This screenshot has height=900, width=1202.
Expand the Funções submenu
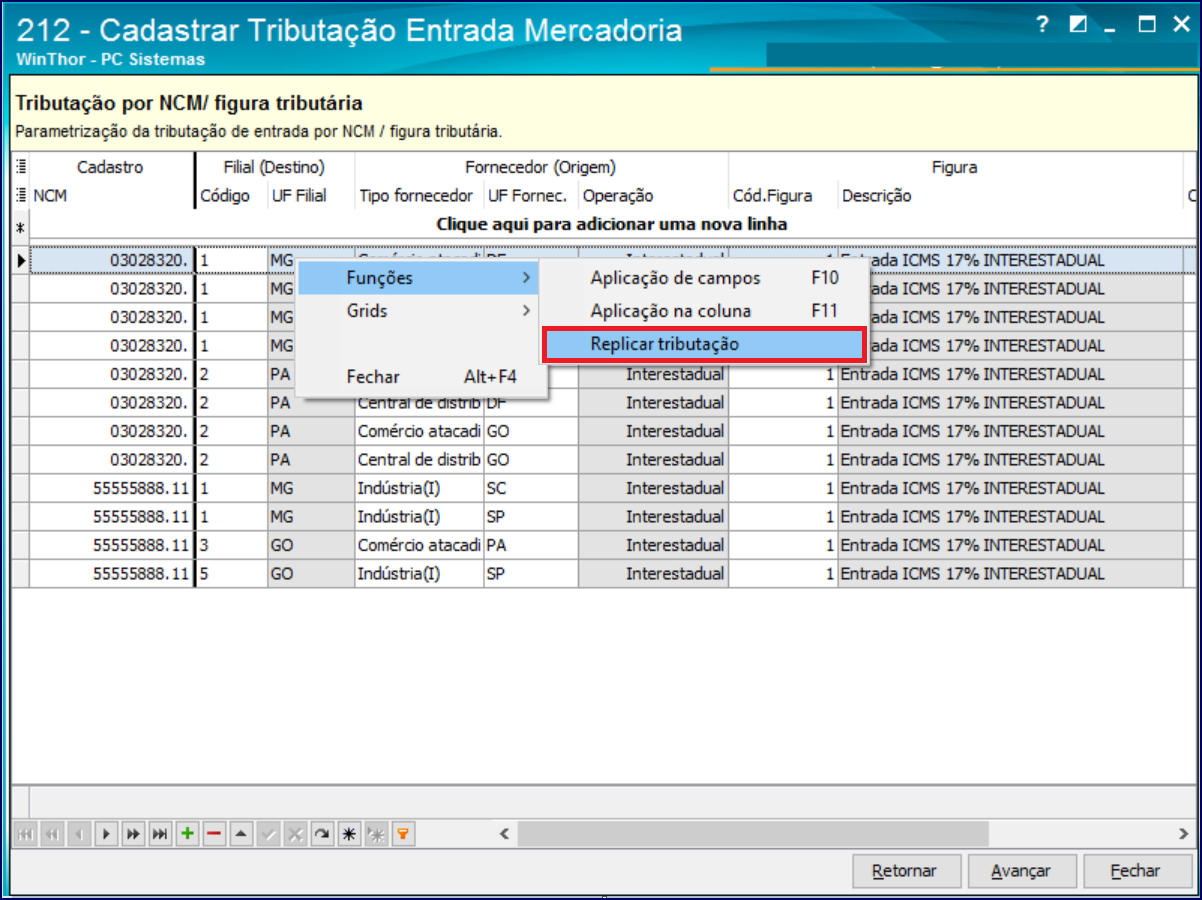[x=418, y=278]
